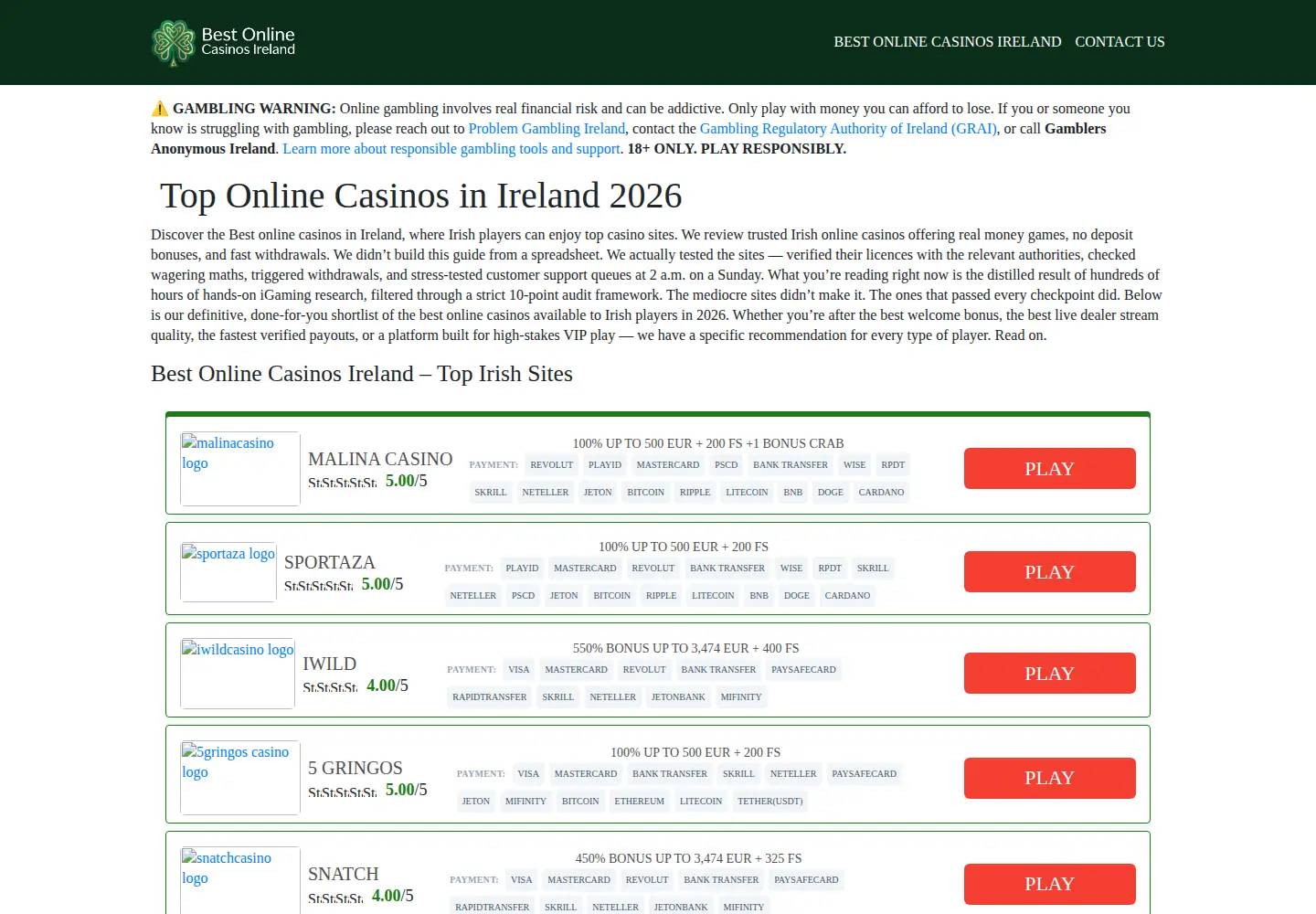Screen dimensions: 1316x914
Task: Click the Best Online Casinos Ireland shamrock logo
Action: (224, 42)
